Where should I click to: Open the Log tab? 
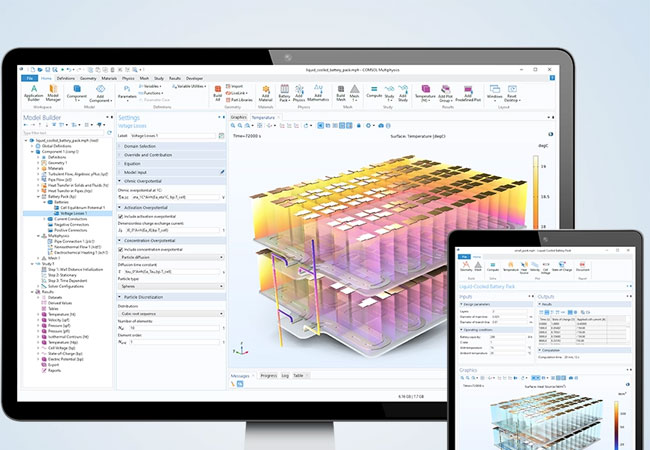click(285, 375)
